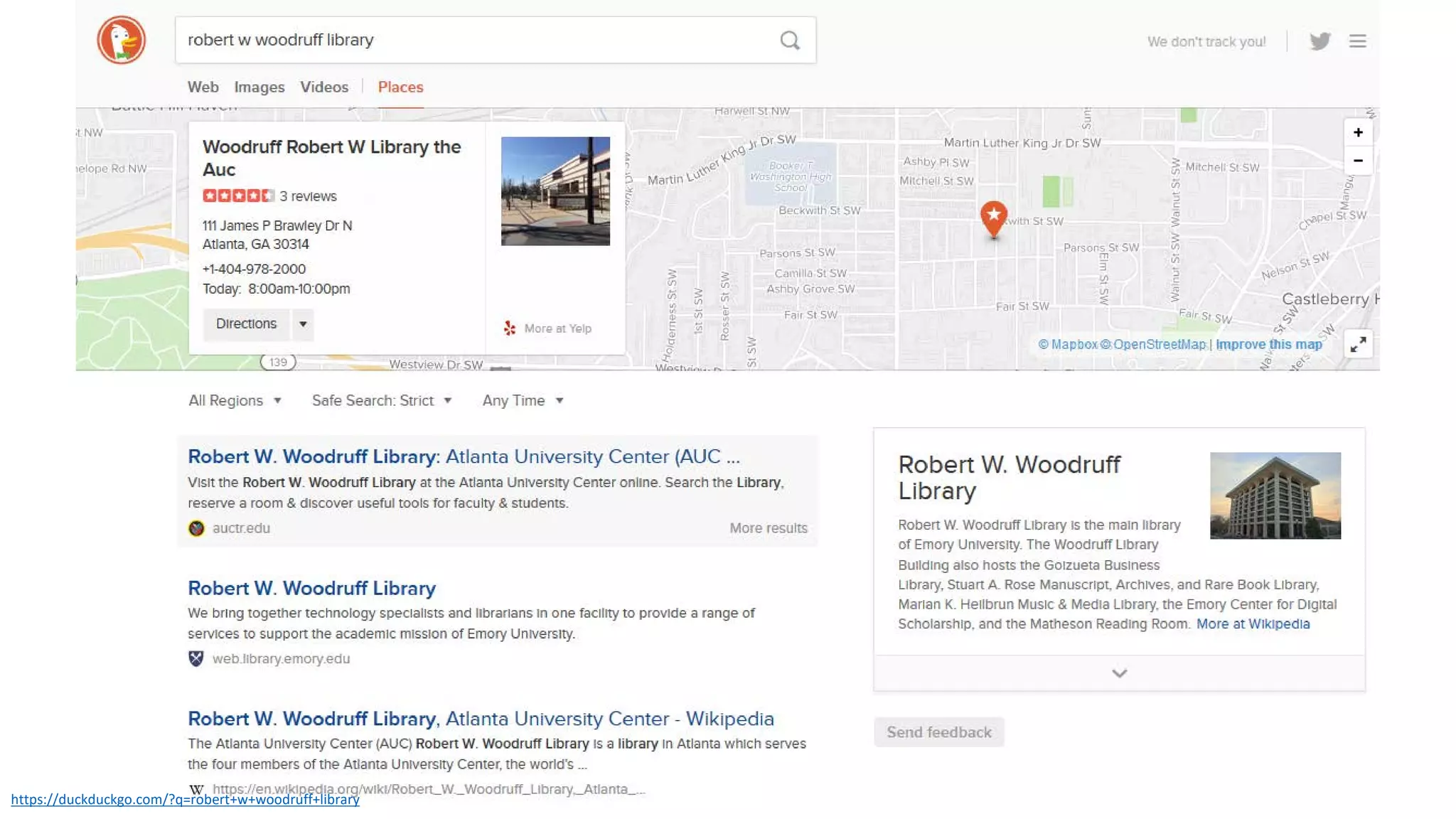Click the star rating for 3 reviews
The width and height of the screenshot is (1456, 819).
[238, 196]
